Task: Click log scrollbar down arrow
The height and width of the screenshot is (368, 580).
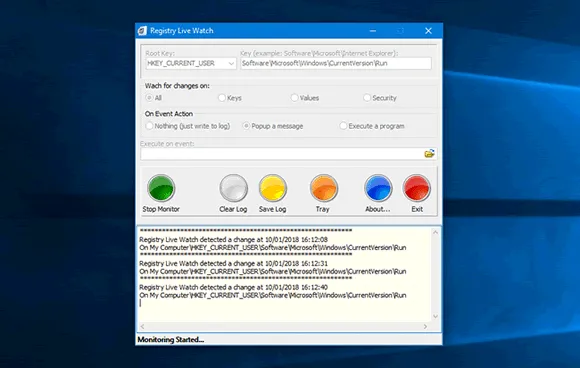Action: coord(435,317)
